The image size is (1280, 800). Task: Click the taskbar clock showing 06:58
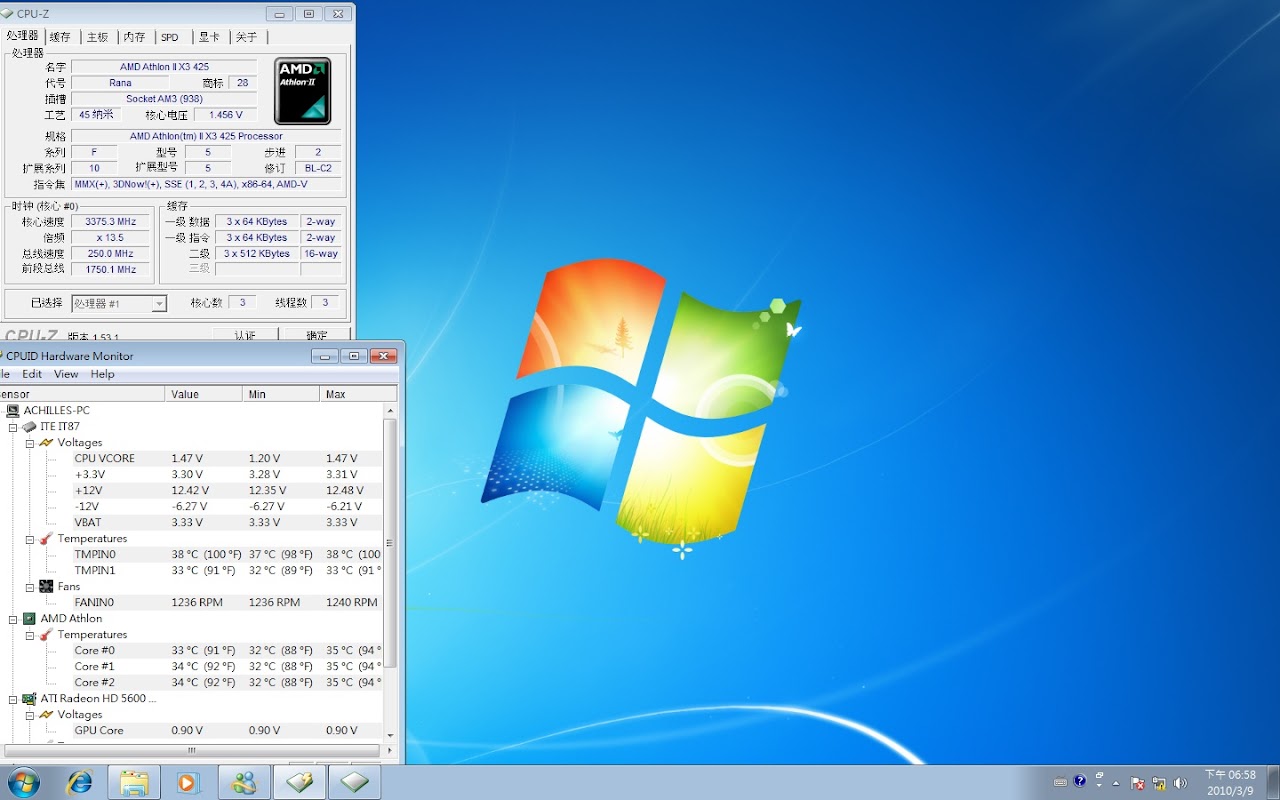(1230, 782)
